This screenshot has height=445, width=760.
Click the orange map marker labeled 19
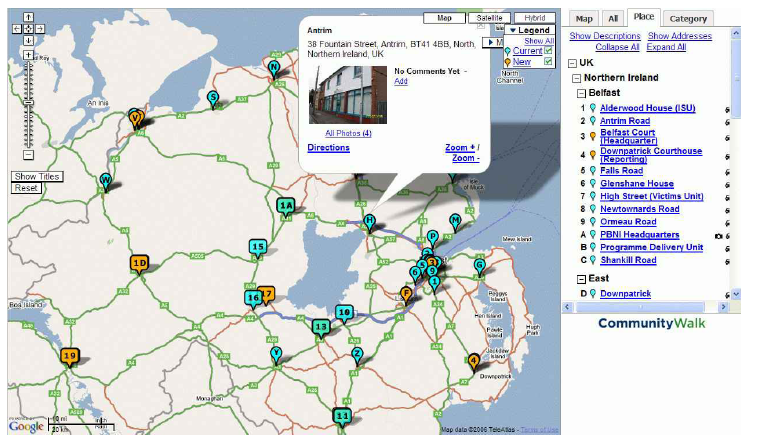point(69,356)
